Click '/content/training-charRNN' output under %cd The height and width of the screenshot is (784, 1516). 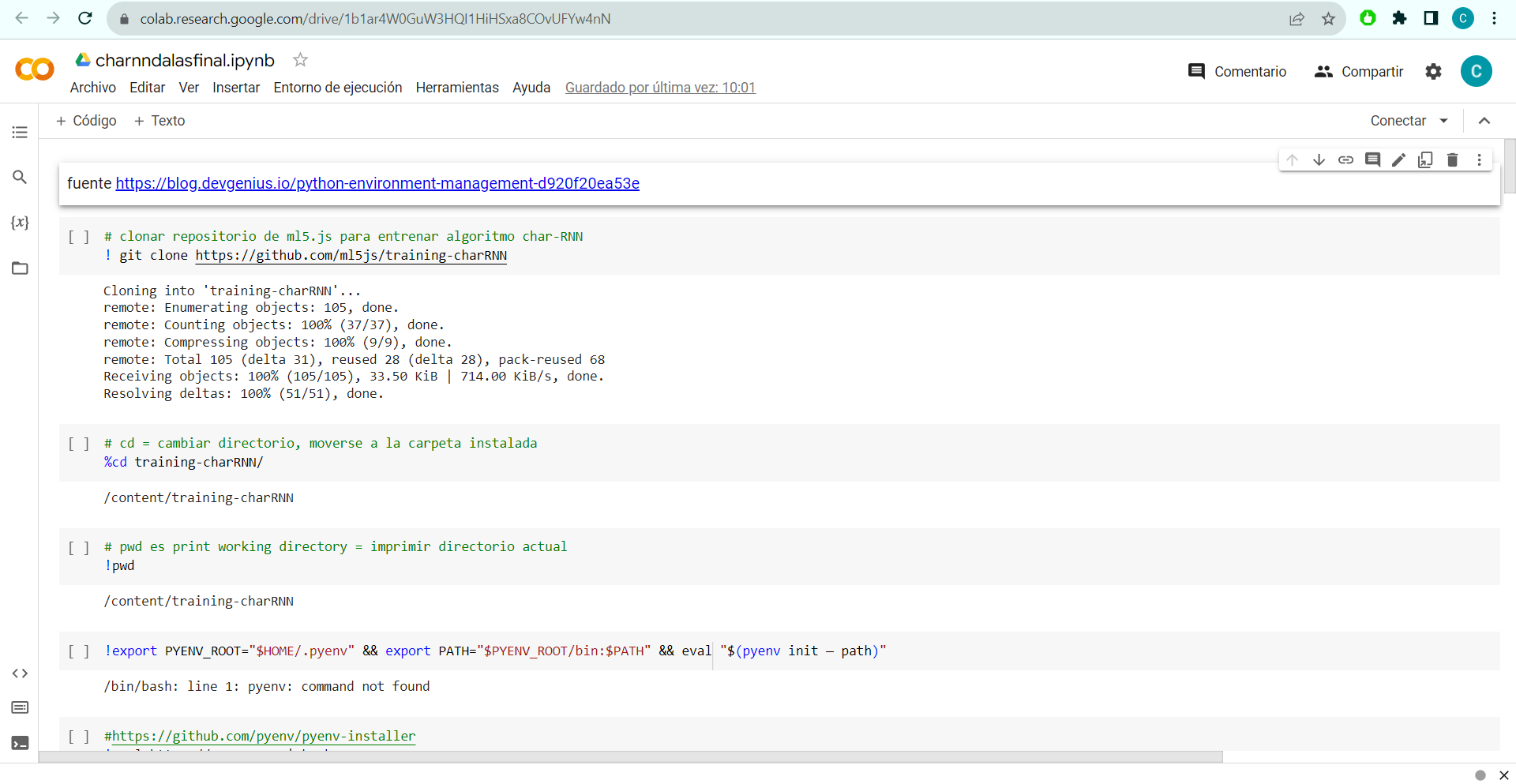click(198, 498)
